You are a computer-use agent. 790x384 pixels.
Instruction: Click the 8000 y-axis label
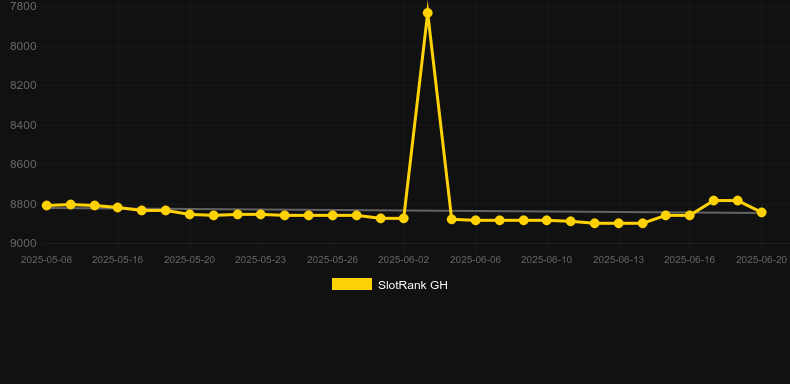(23, 46)
